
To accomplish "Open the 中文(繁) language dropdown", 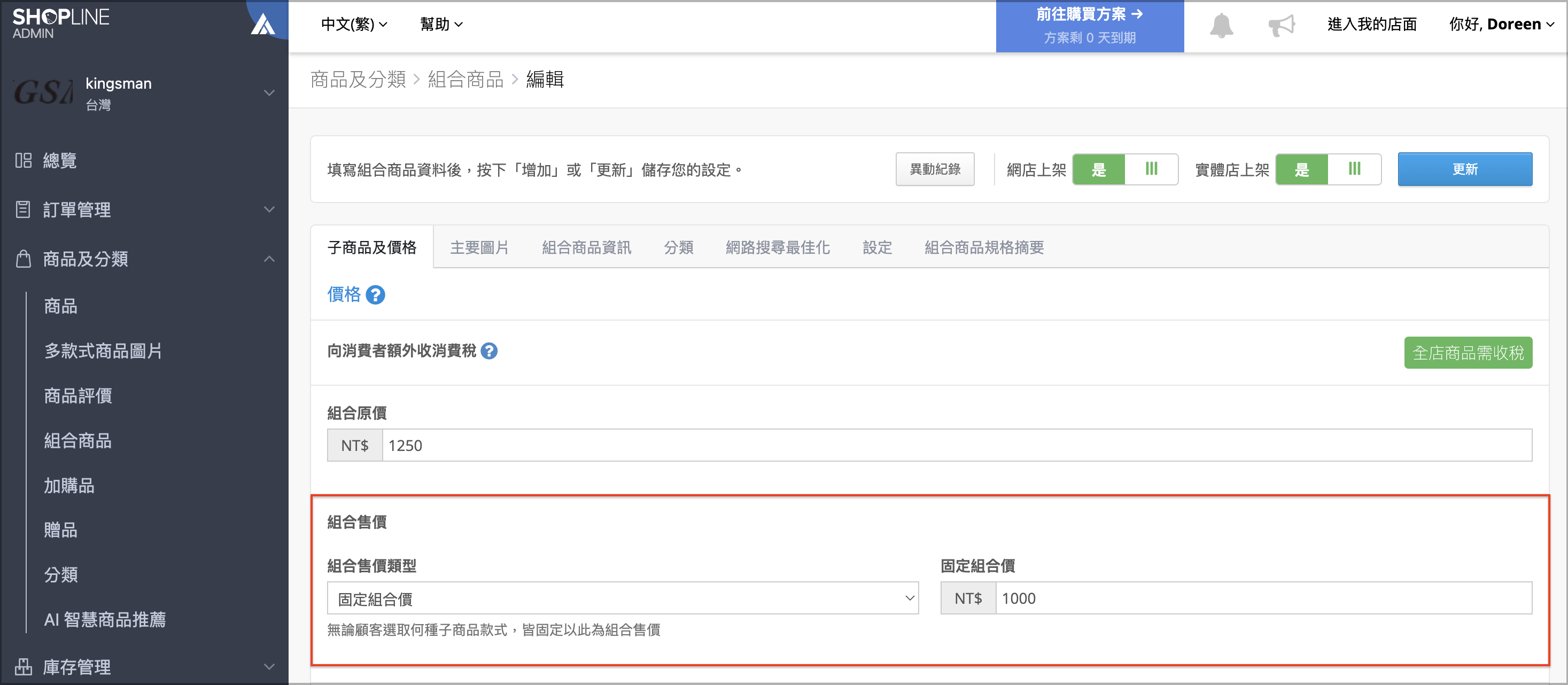I will pos(354,25).
